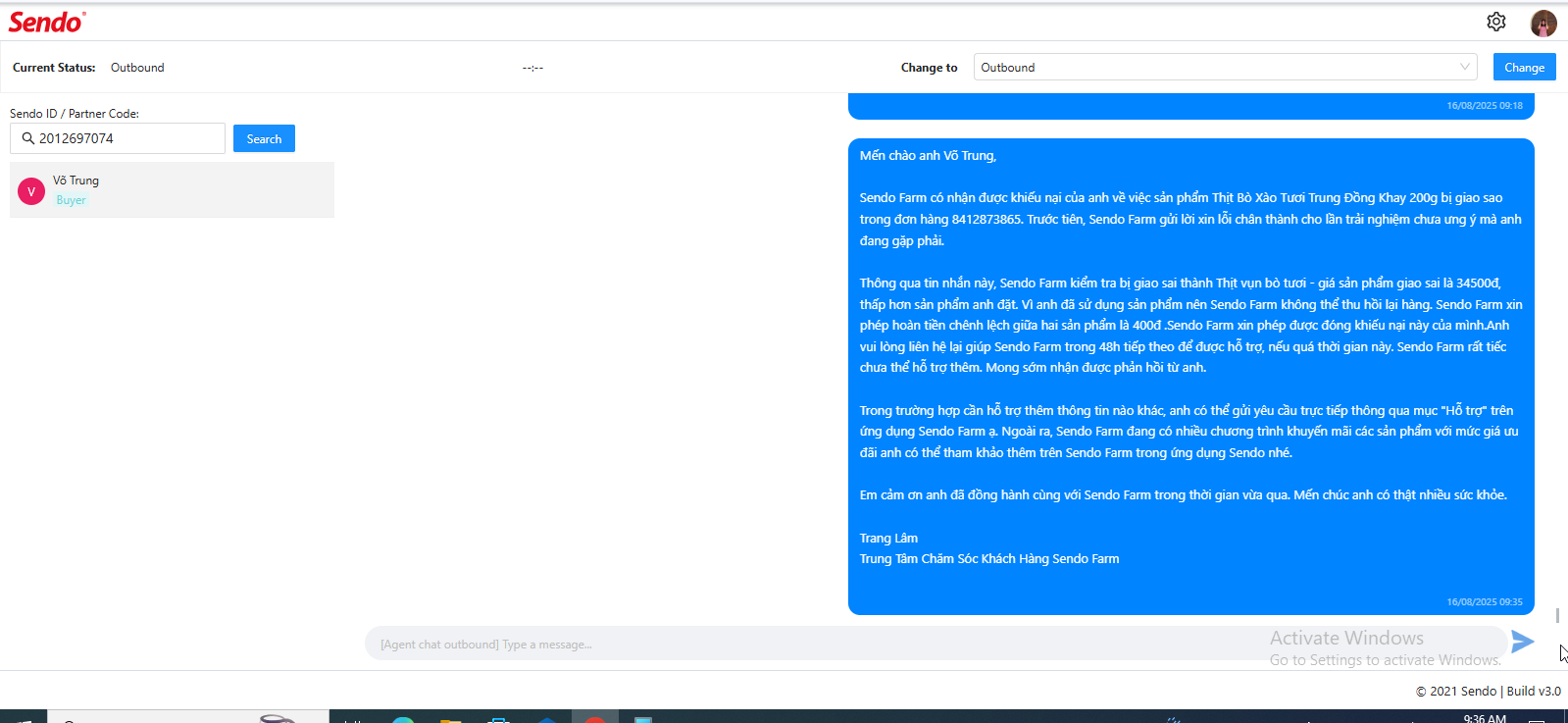Click the © 2021 Sendo Build v3.0 footer
This screenshot has height=723, width=1568.
click(1488, 691)
